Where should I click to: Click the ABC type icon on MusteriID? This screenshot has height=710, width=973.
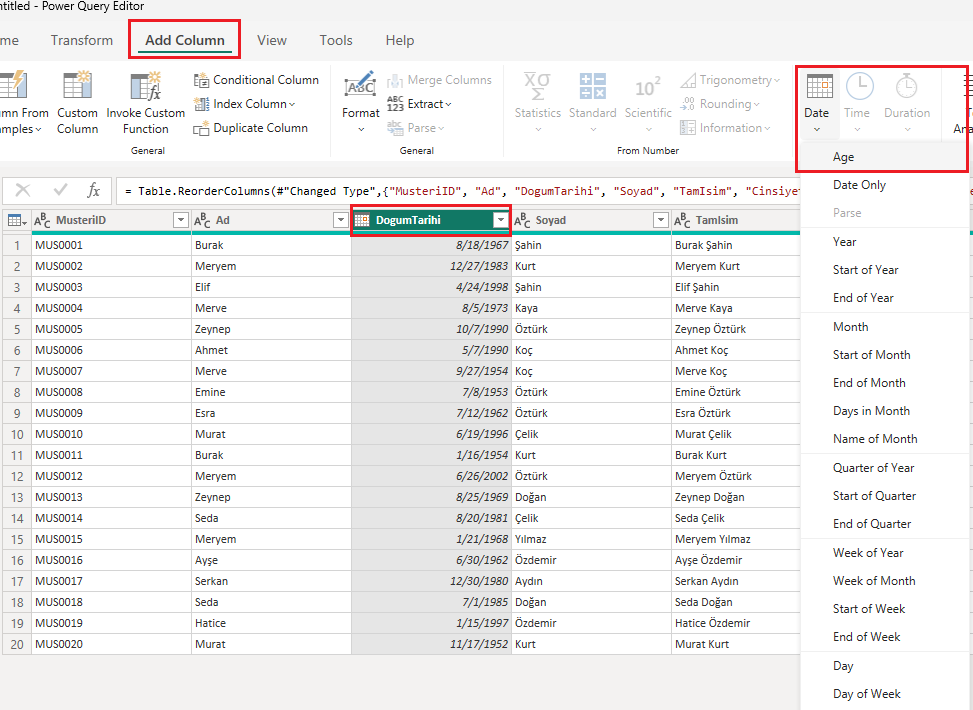pyautogui.click(x=42, y=220)
